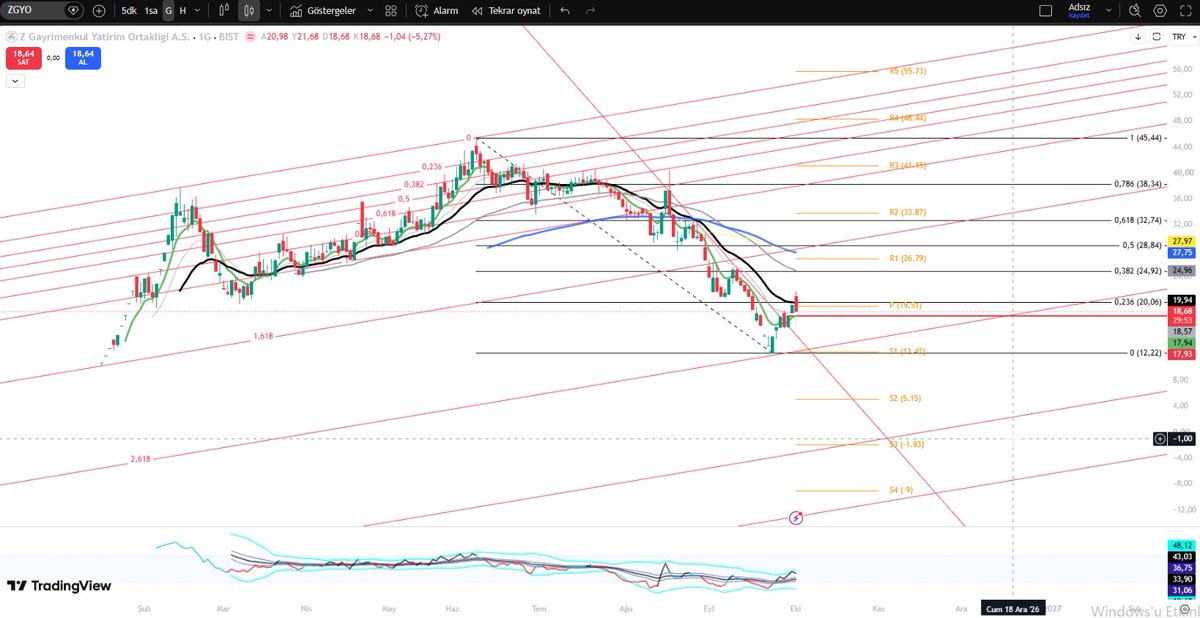Choose the candlestick chart type icon
1200x618 pixels.
click(249, 11)
